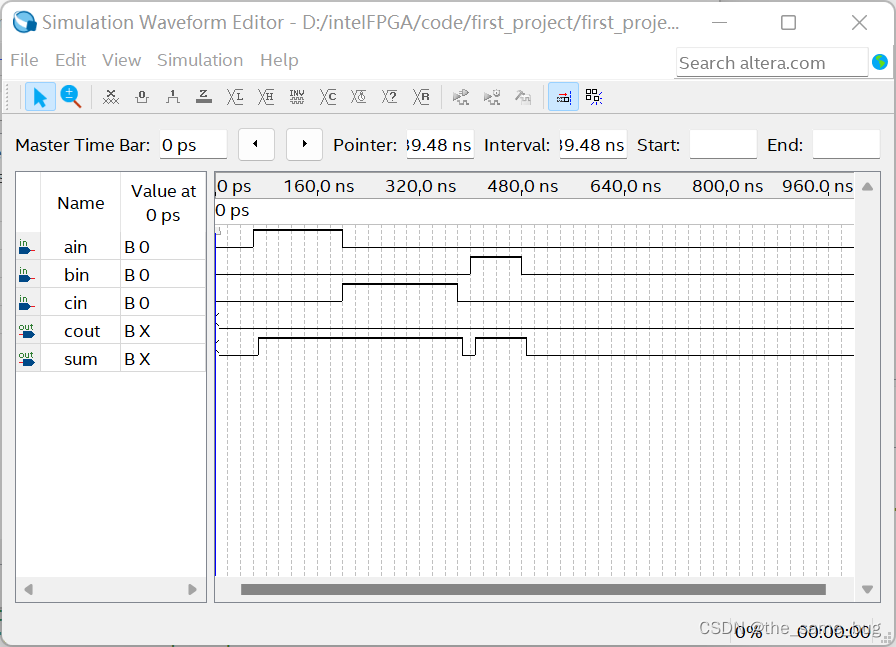Apply Forcing High (1) value
Viewport: 896px width, 647px height.
[173, 97]
